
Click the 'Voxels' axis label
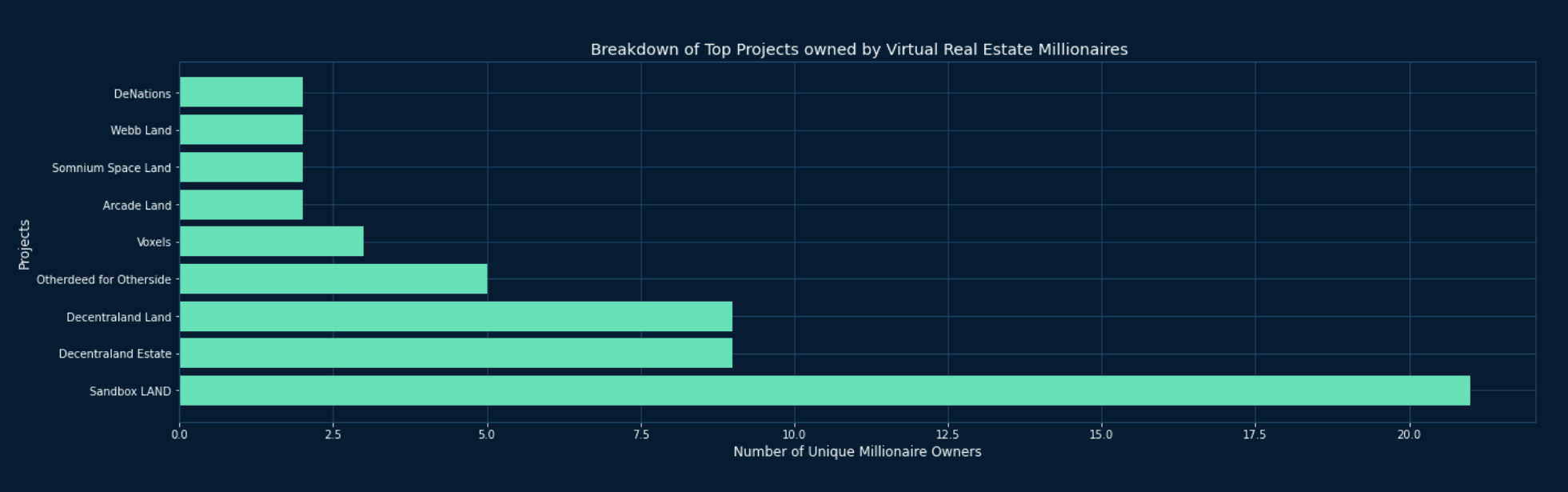tap(154, 242)
